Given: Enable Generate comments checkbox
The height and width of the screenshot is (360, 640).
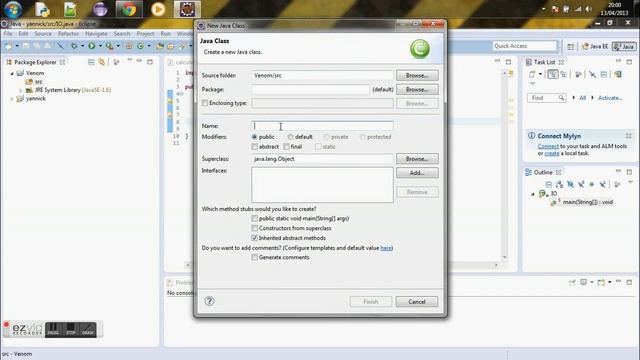Looking at the screenshot, I should (255, 258).
